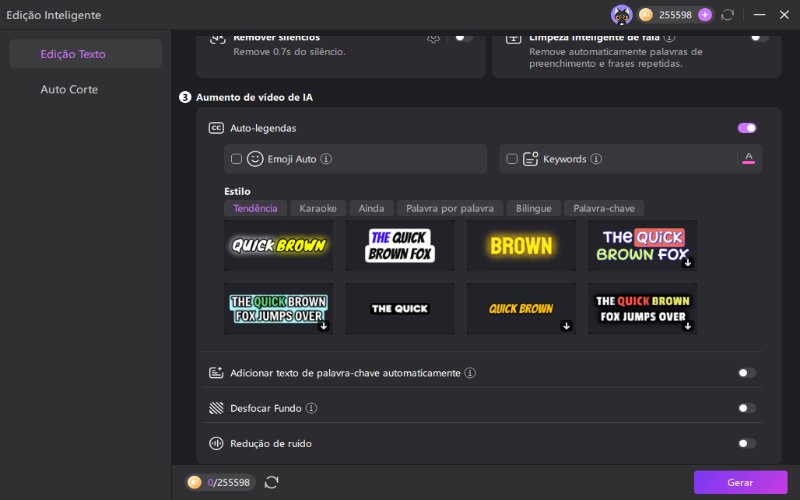Image resolution: width=800 pixels, height=500 pixels.
Task: Enable the Redução de ruído switch
Action: coord(747,443)
